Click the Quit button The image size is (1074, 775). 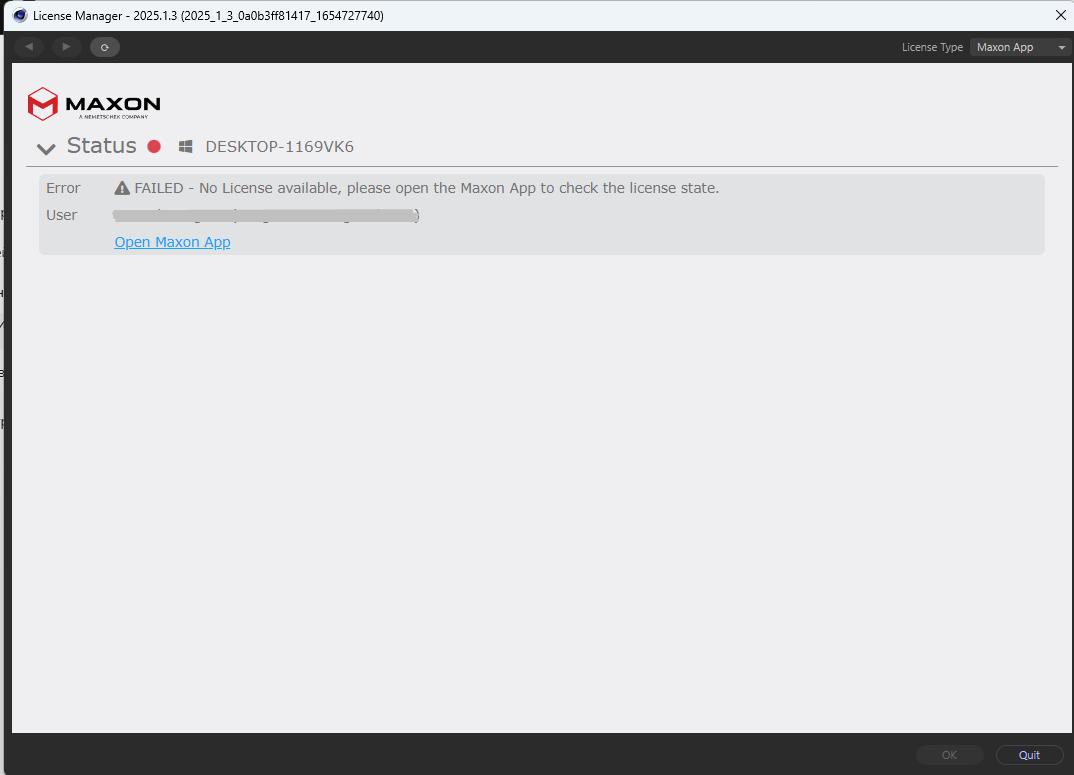(x=1029, y=754)
